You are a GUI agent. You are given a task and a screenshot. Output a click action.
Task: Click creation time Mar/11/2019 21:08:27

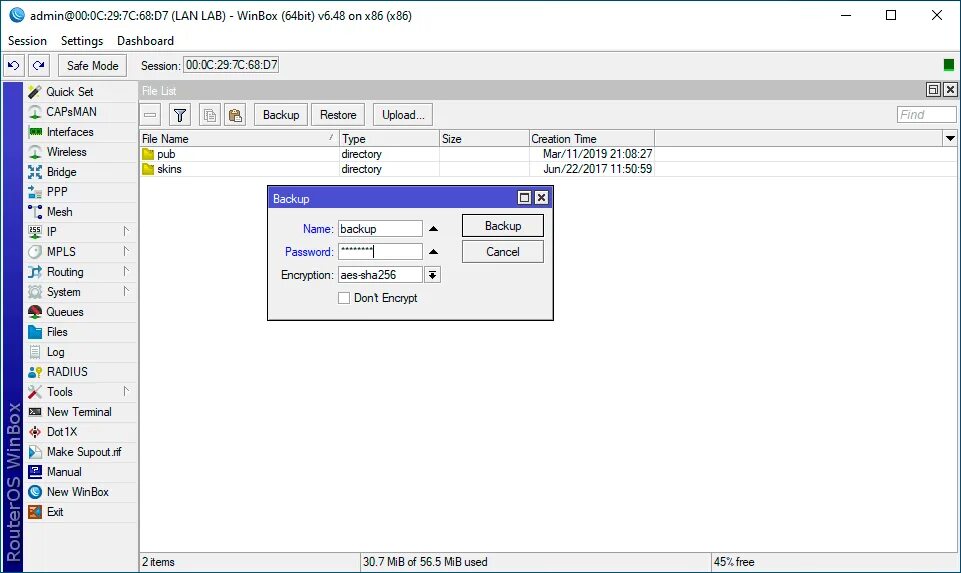(x=598, y=154)
